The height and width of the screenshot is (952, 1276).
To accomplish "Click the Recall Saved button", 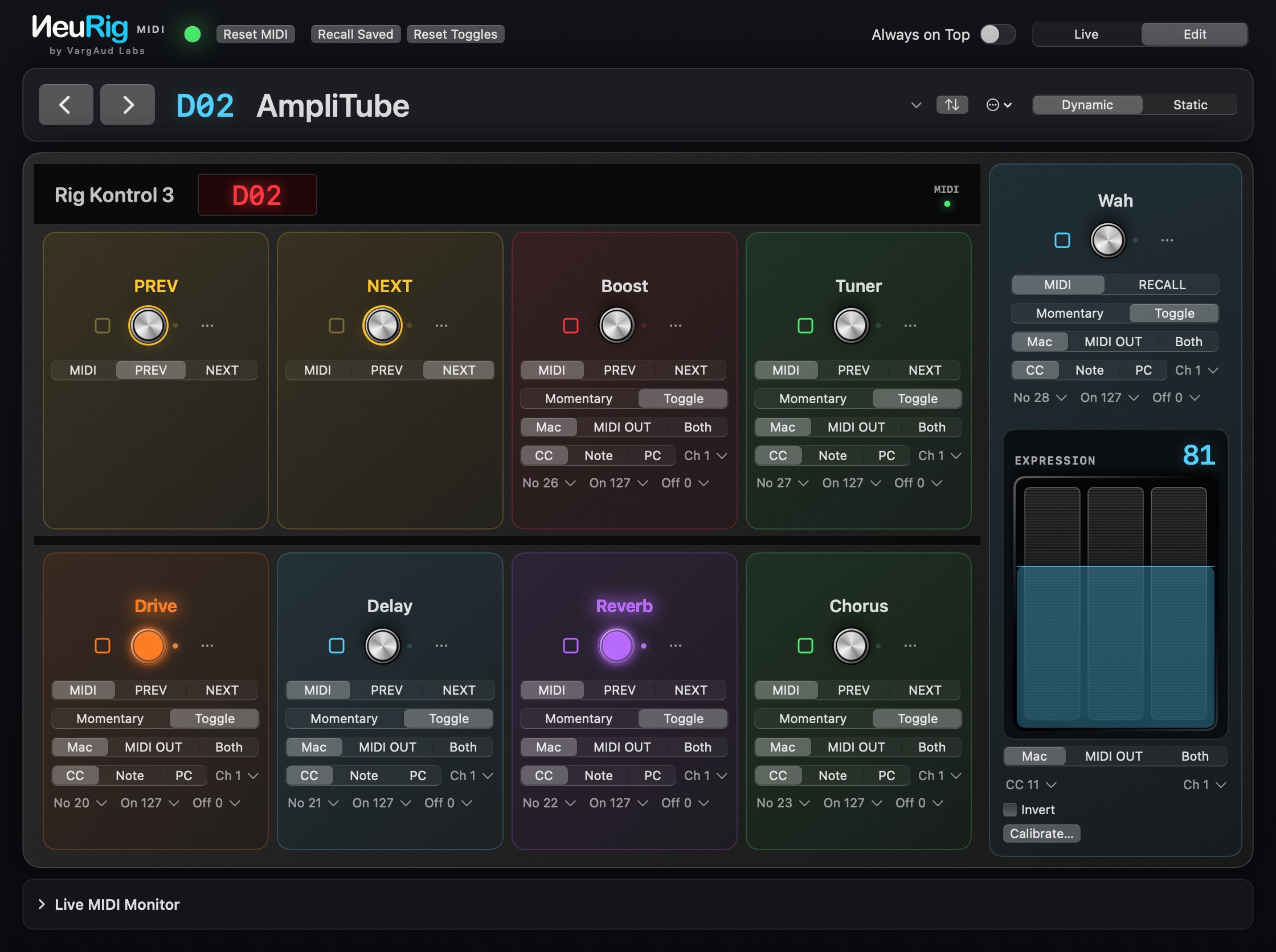I will pos(355,34).
